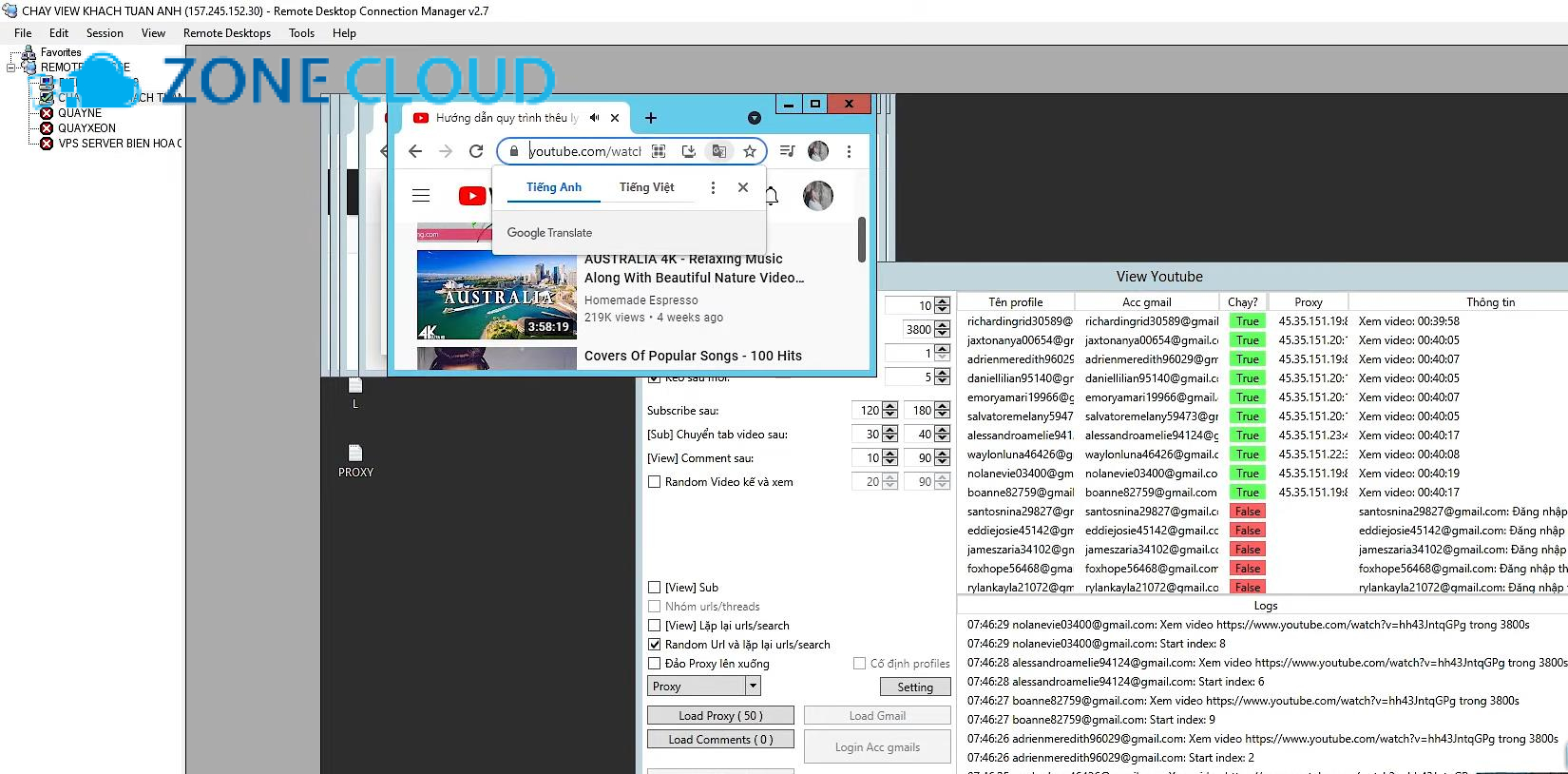The height and width of the screenshot is (774, 1568).
Task: Open Covers Of Popular Songs video title
Action: click(x=693, y=356)
